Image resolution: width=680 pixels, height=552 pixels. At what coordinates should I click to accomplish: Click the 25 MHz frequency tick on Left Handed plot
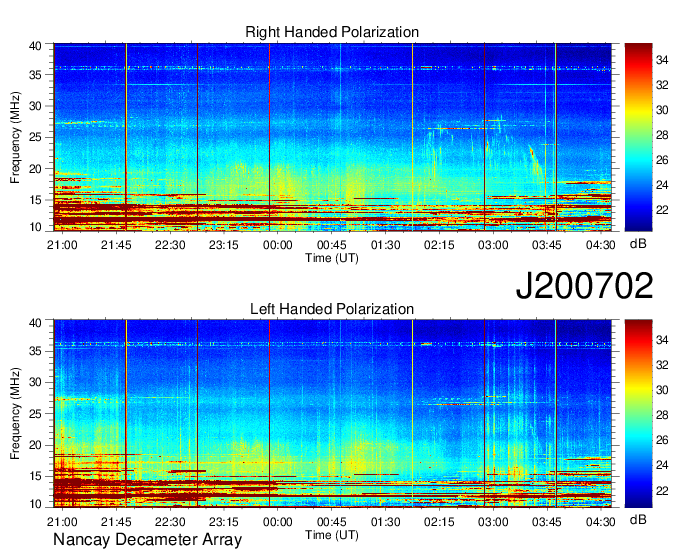click(x=36, y=414)
